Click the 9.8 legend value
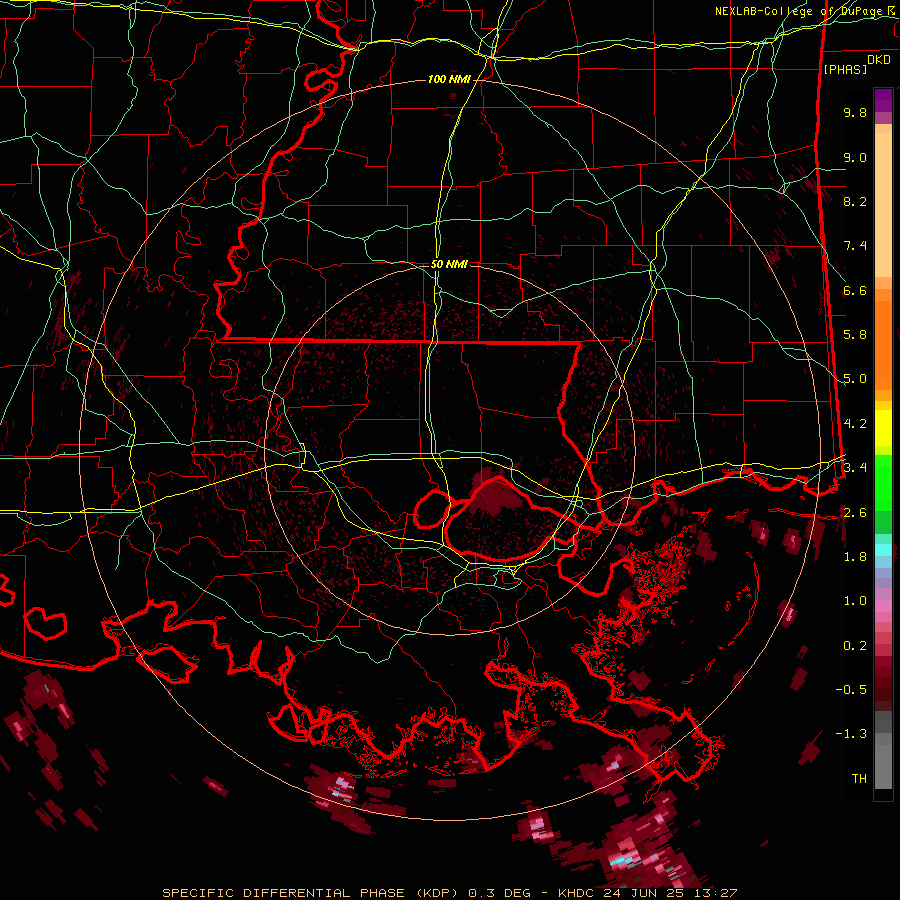Viewport: 900px width, 900px height. coord(855,112)
